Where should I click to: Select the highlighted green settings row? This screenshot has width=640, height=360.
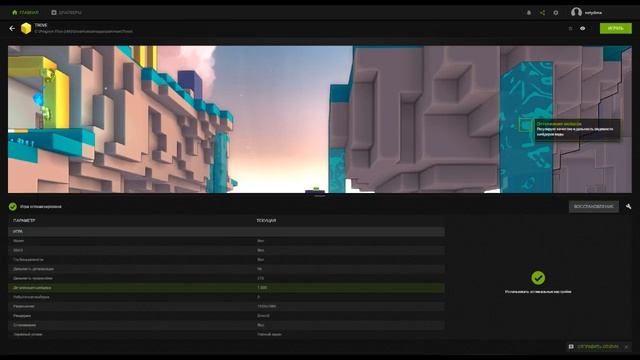coord(227,288)
